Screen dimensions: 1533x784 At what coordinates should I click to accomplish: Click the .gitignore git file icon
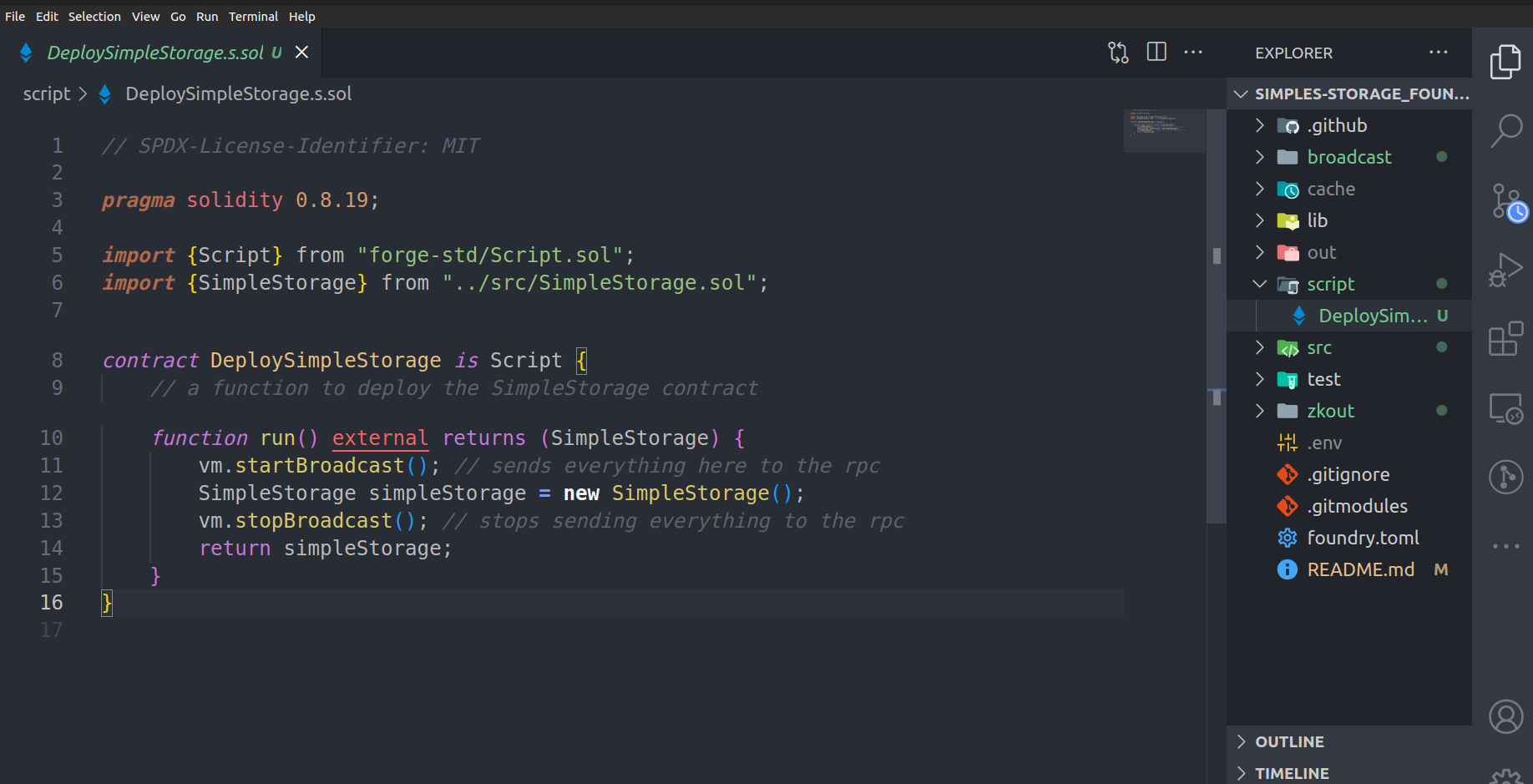click(1288, 474)
